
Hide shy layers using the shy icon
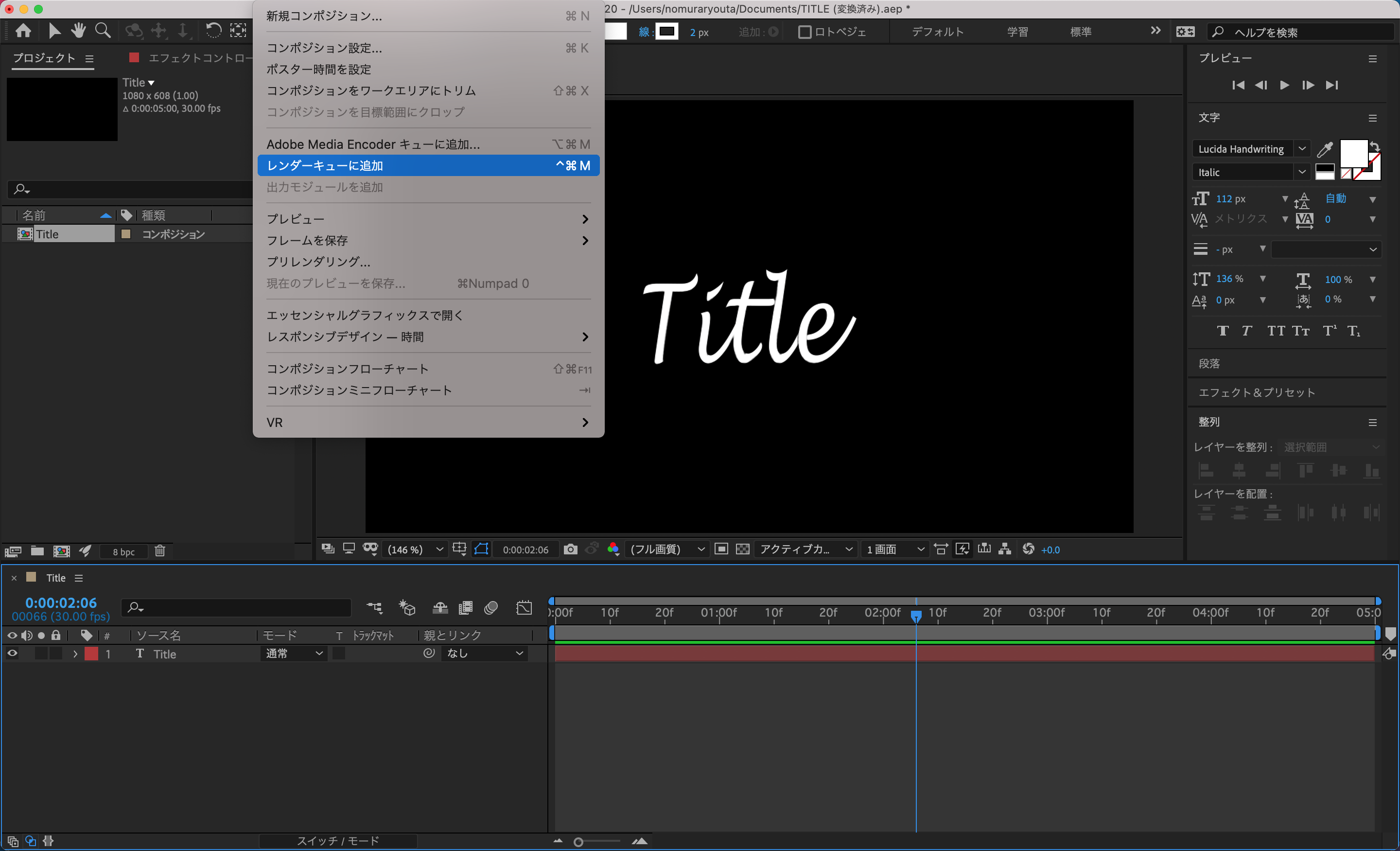(439, 608)
